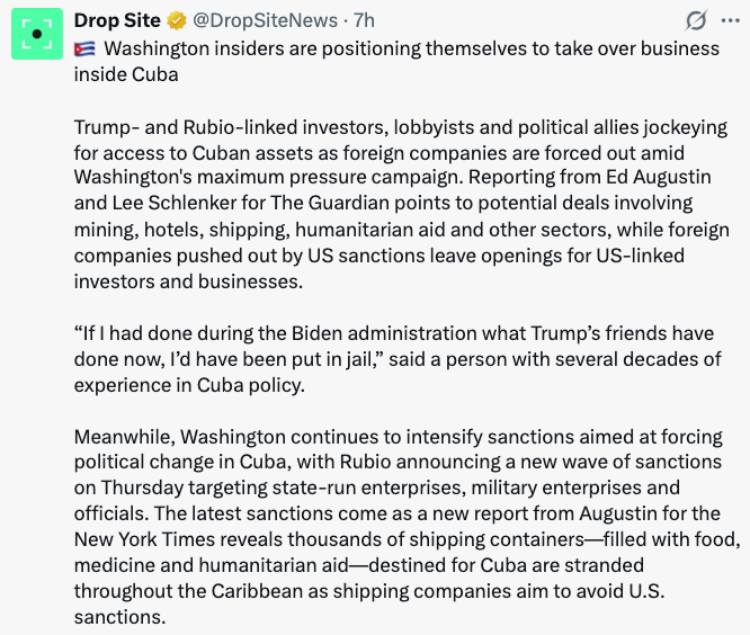Click the gold verified badge

pyautogui.click(x=176, y=21)
